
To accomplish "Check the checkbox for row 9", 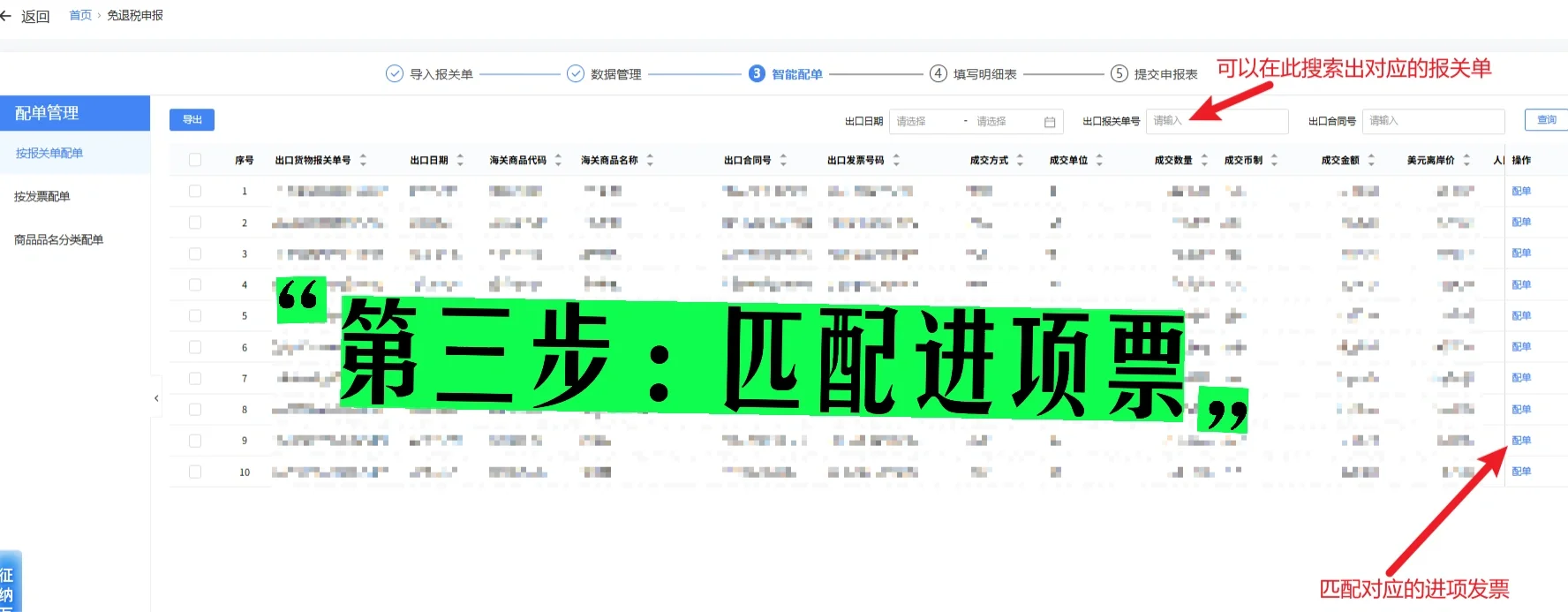I will (x=195, y=440).
